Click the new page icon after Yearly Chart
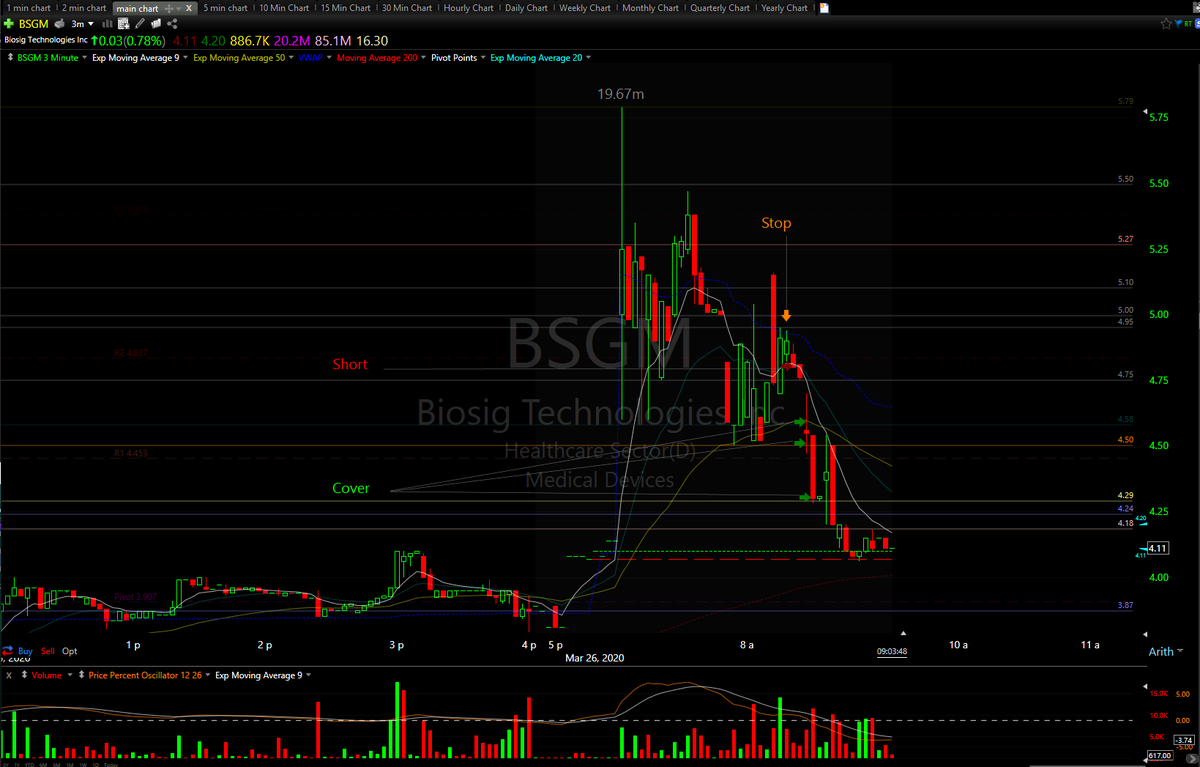This screenshot has height=767, width=1200. (x=824, y=8)
